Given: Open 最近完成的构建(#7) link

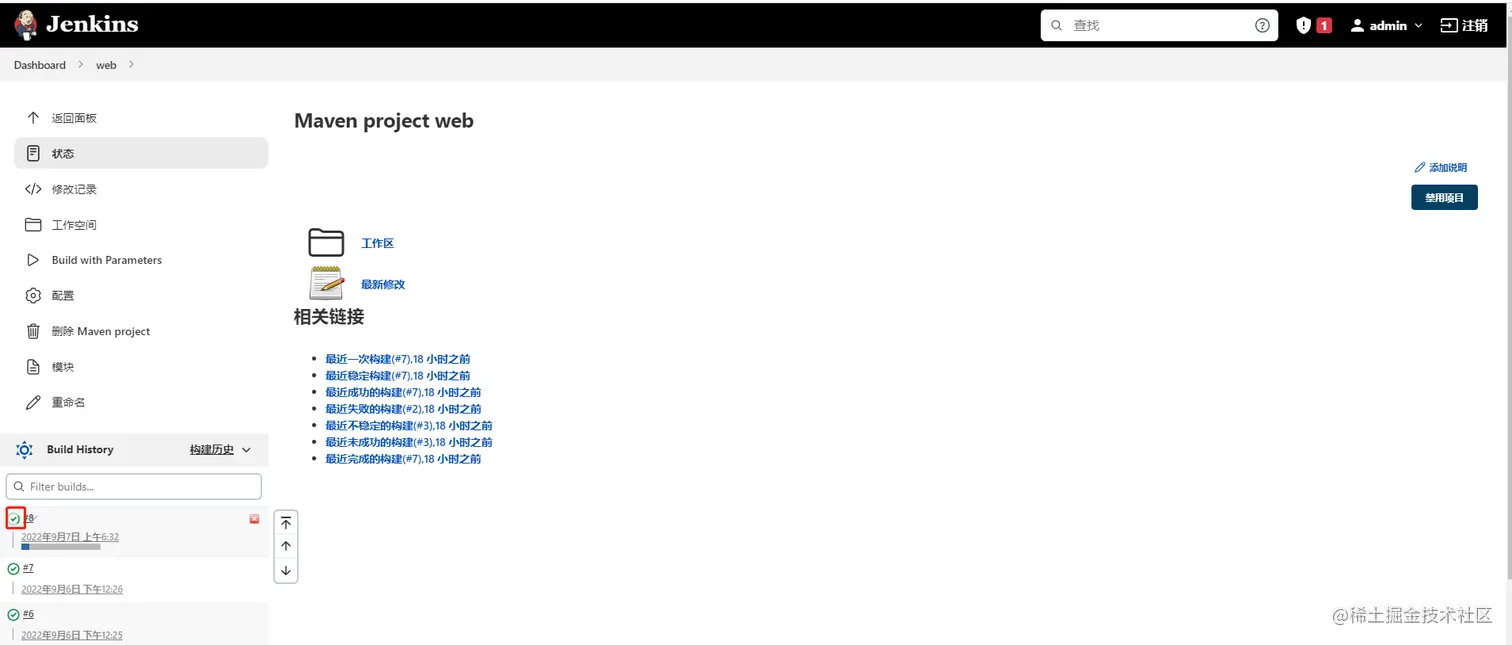Looking at the screenshot, I should (x=403, y=459).
